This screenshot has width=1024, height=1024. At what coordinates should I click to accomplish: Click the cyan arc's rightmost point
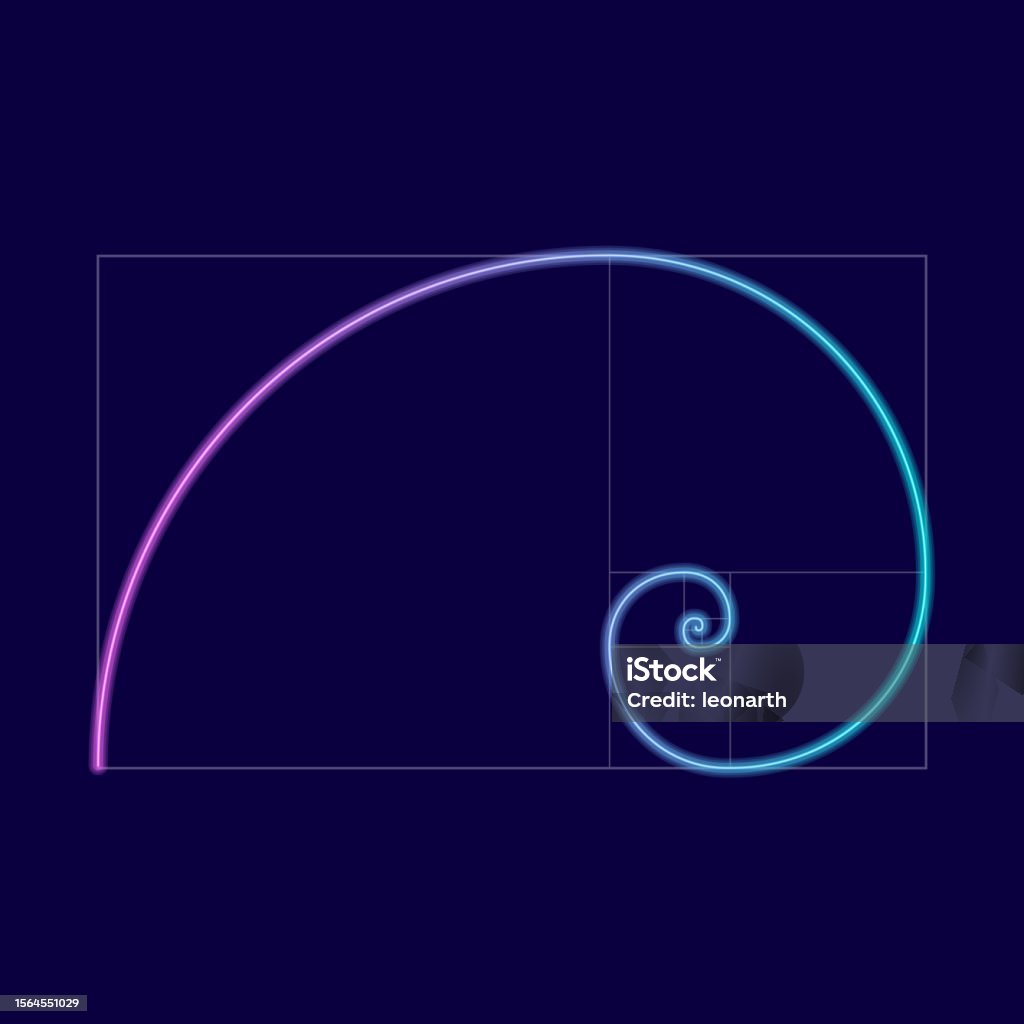[926, 571]
